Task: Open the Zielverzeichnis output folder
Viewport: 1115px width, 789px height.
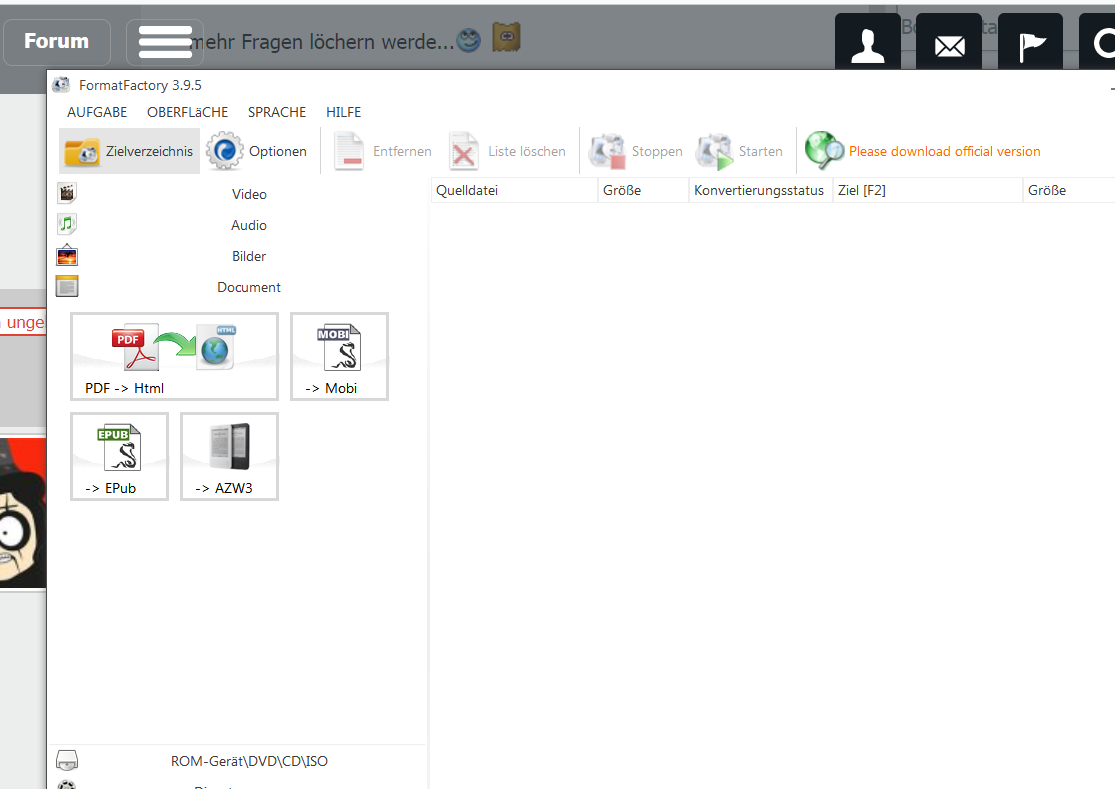Action: pyautogui.click(x=129, y=151)
